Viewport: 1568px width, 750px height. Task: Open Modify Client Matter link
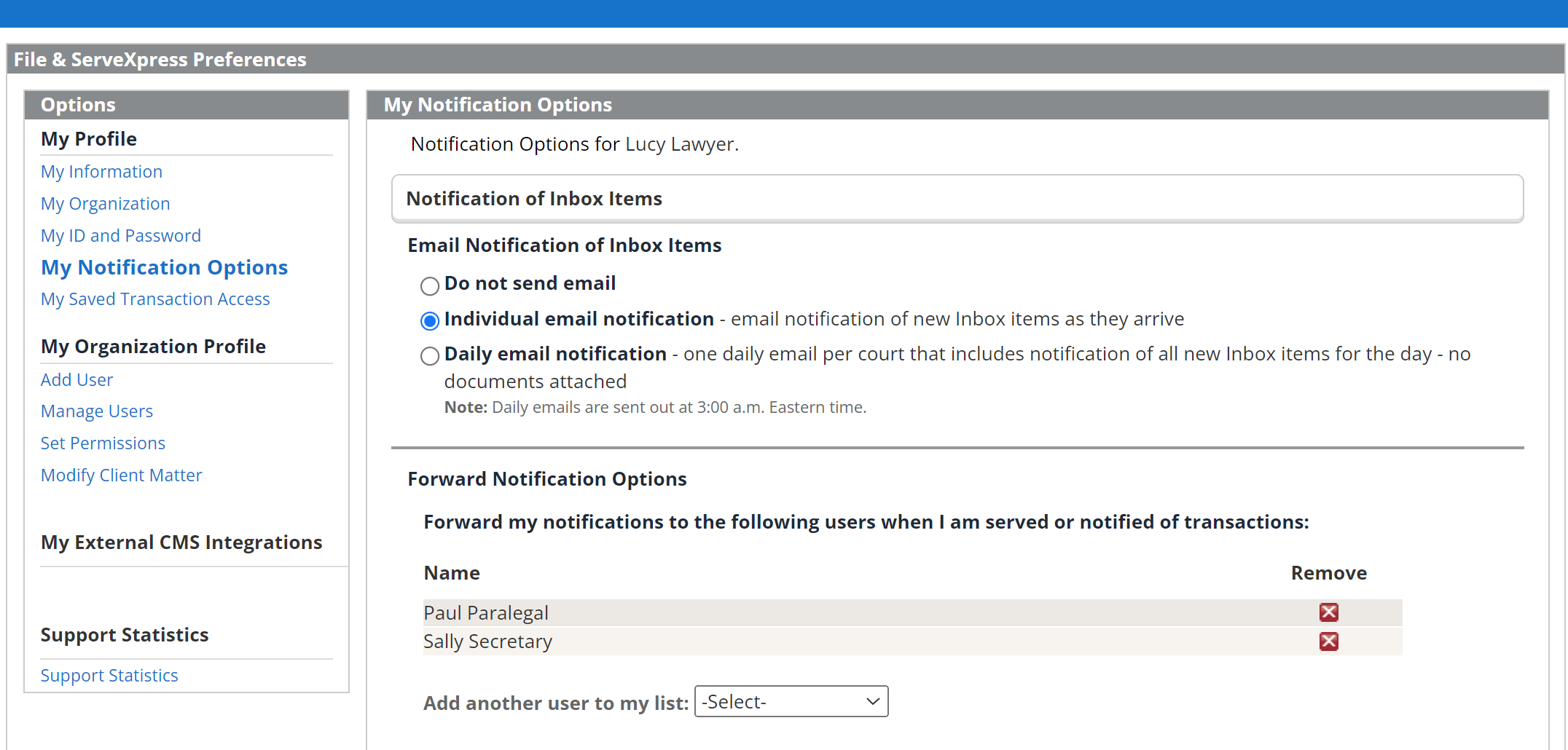coord(121,475)
